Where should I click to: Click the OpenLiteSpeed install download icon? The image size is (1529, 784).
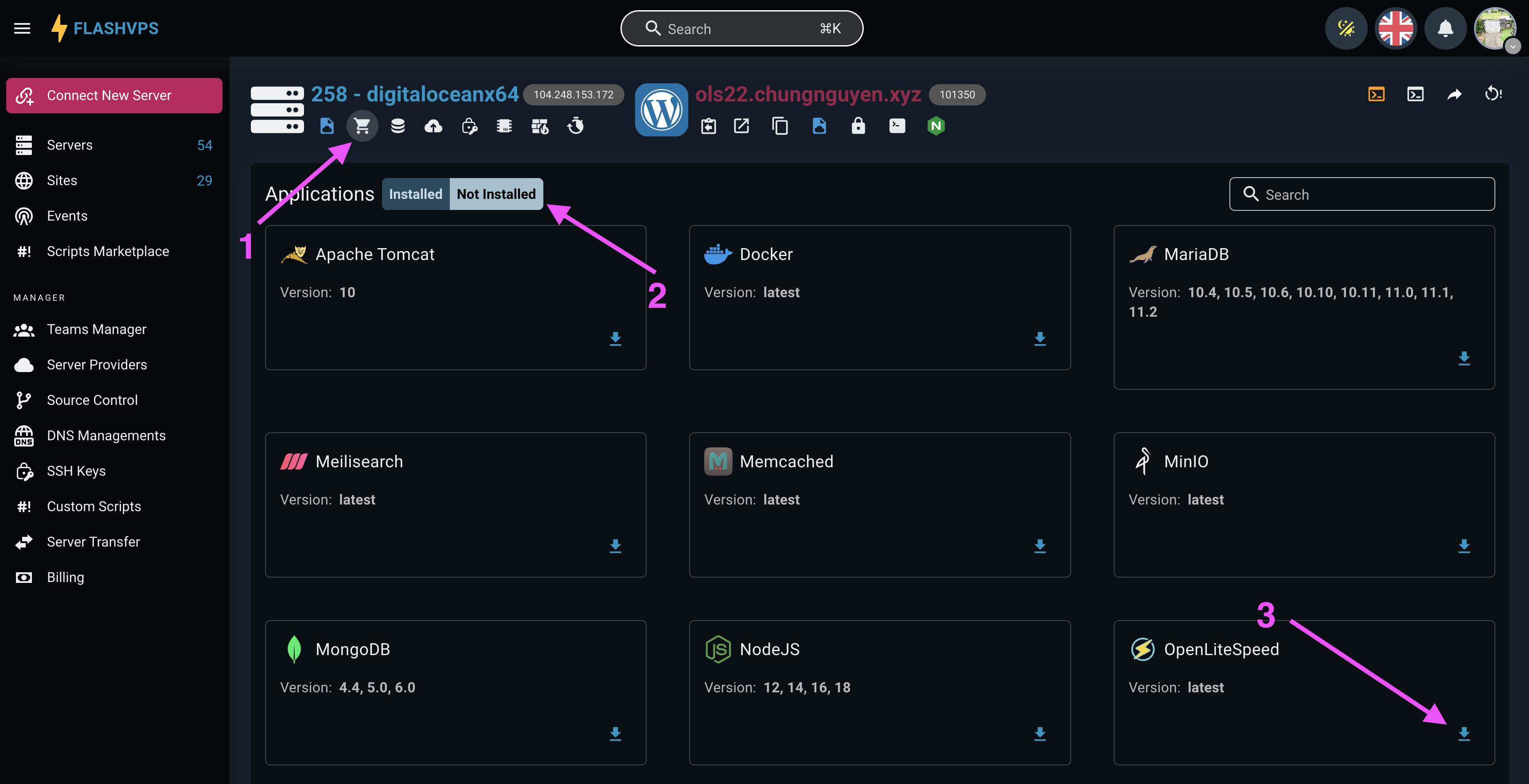[x=1464, y=734]
